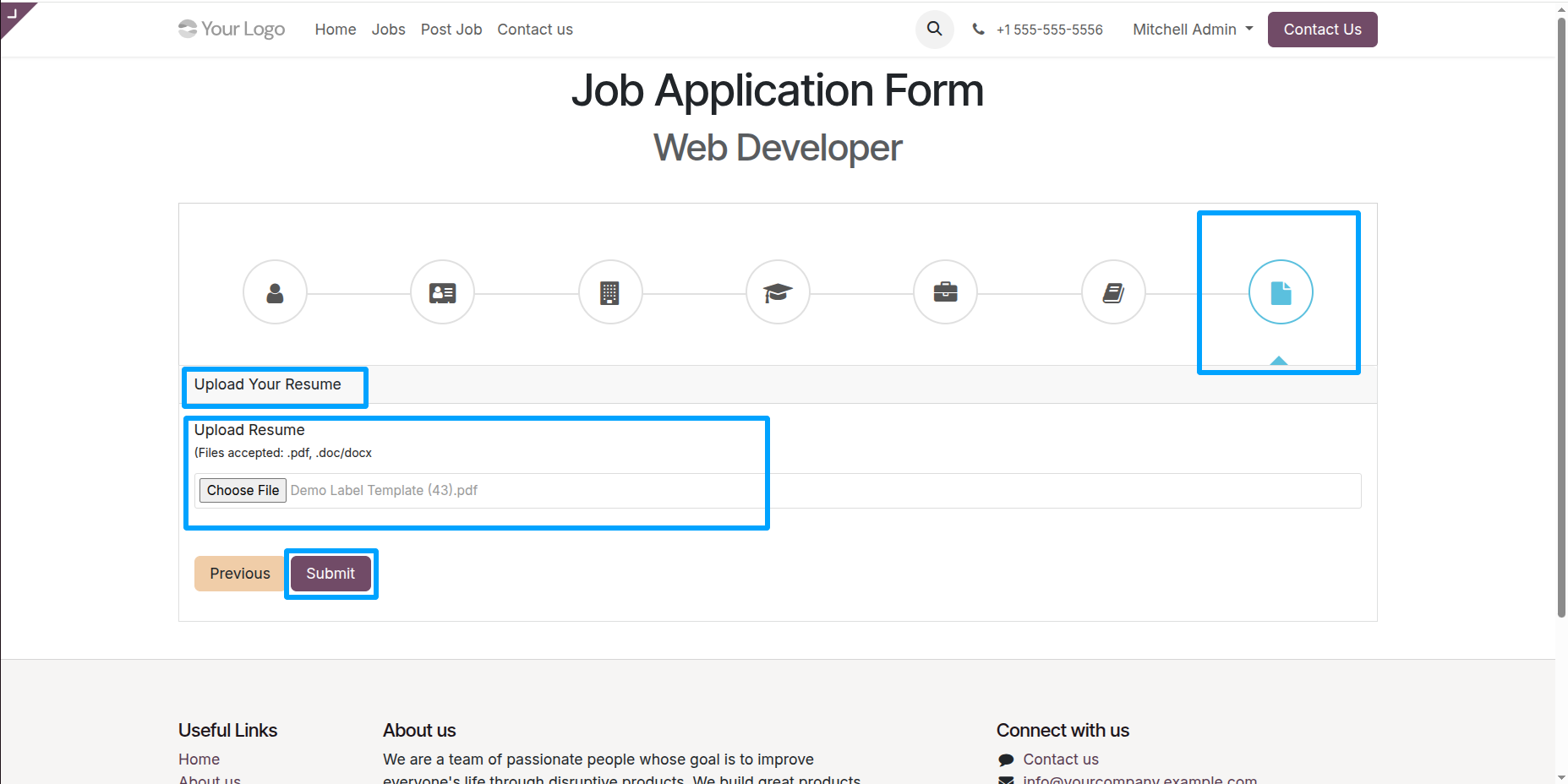Open the website search magnifier
Image resolution: width=1568 pixels, height=784 pixels.
click(934, 29)
